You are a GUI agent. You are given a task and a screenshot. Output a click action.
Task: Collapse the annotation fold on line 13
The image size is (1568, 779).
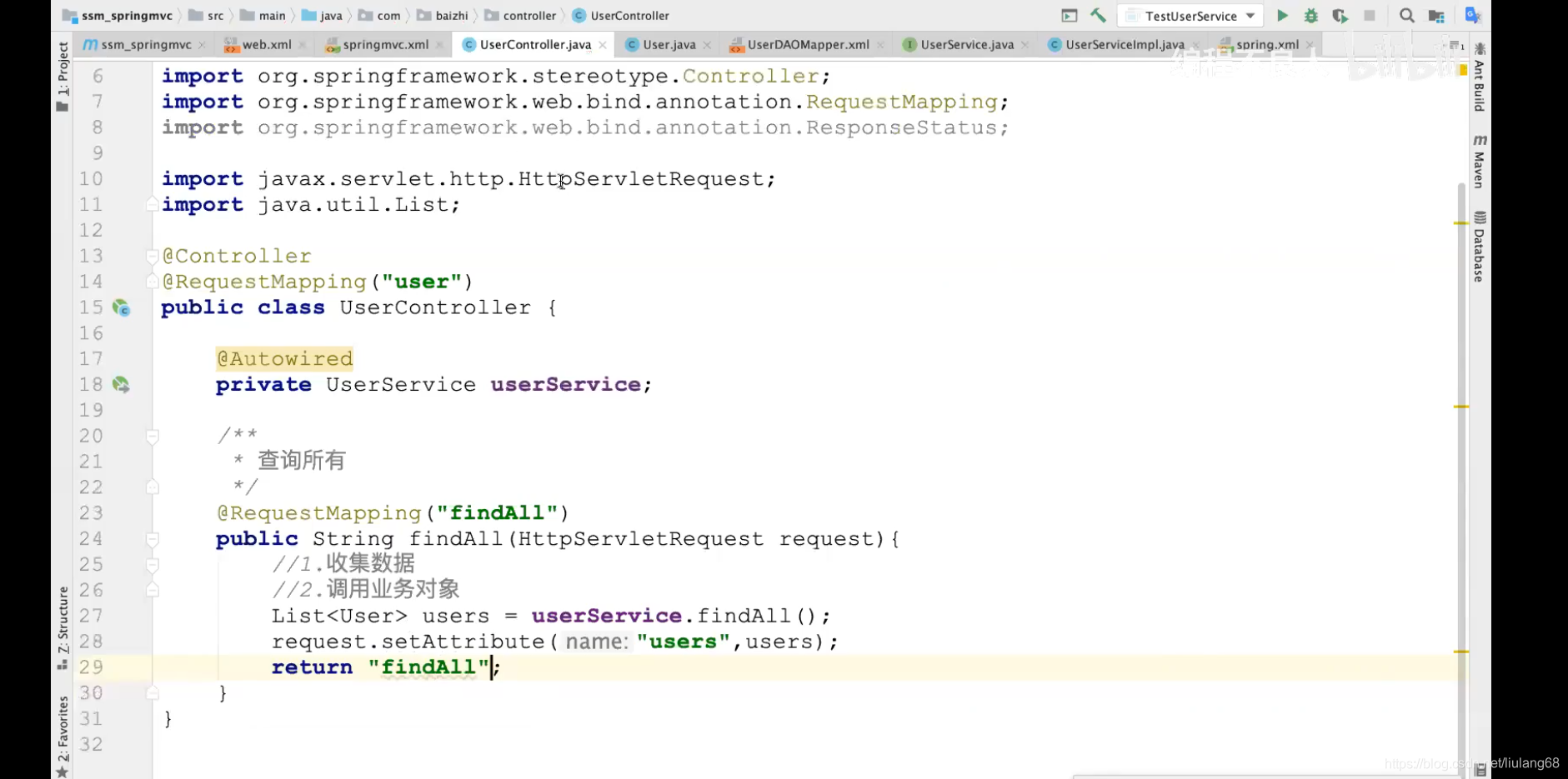(x=152, y=256)
